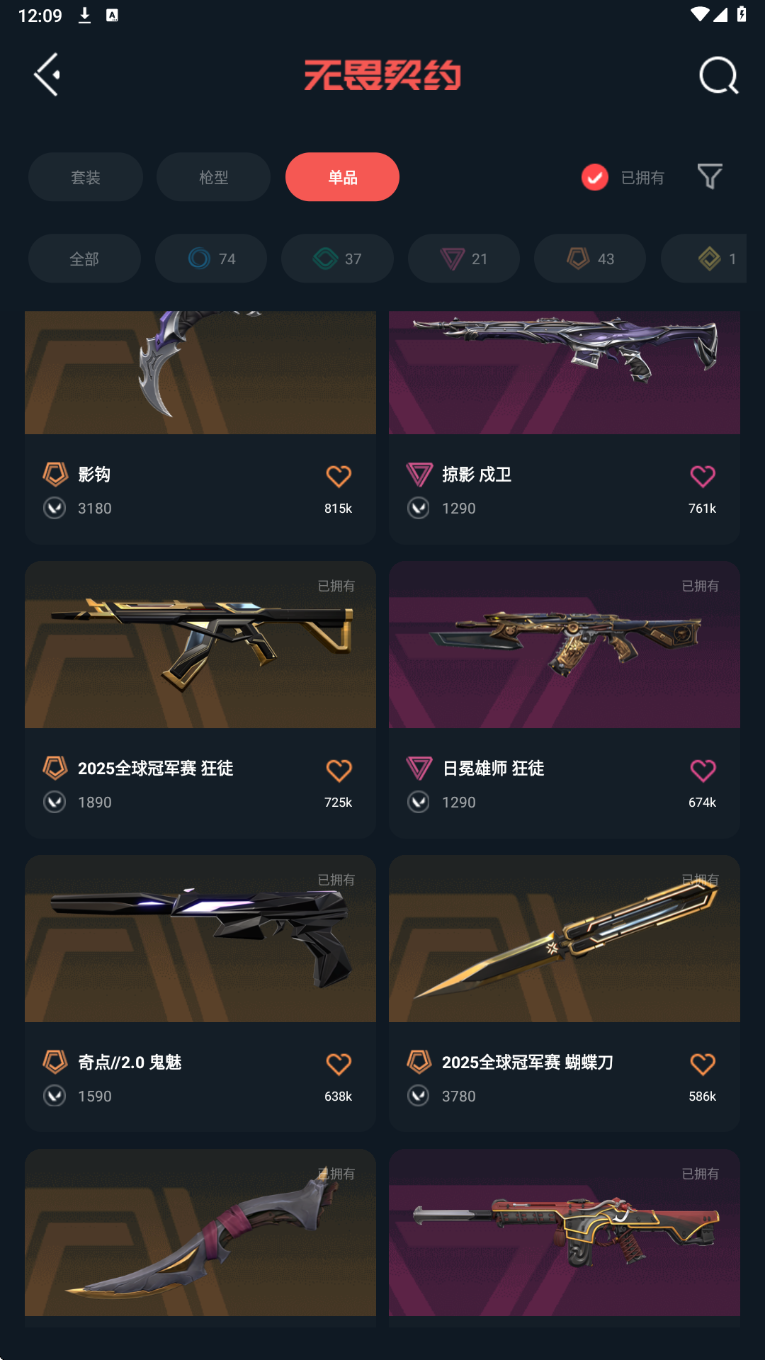Tap the heart on 奇点//2.0 鬼魅
Image resolution: width=765 pixels, height=1360 pixels.
point(339,1064)
